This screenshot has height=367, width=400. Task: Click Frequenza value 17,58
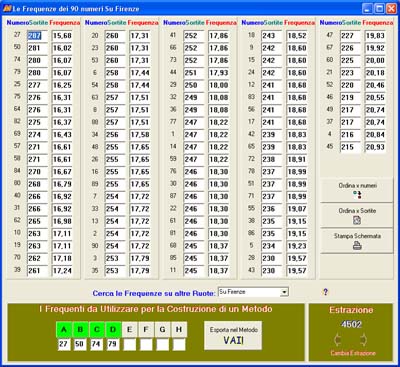[x=140, y=135]
